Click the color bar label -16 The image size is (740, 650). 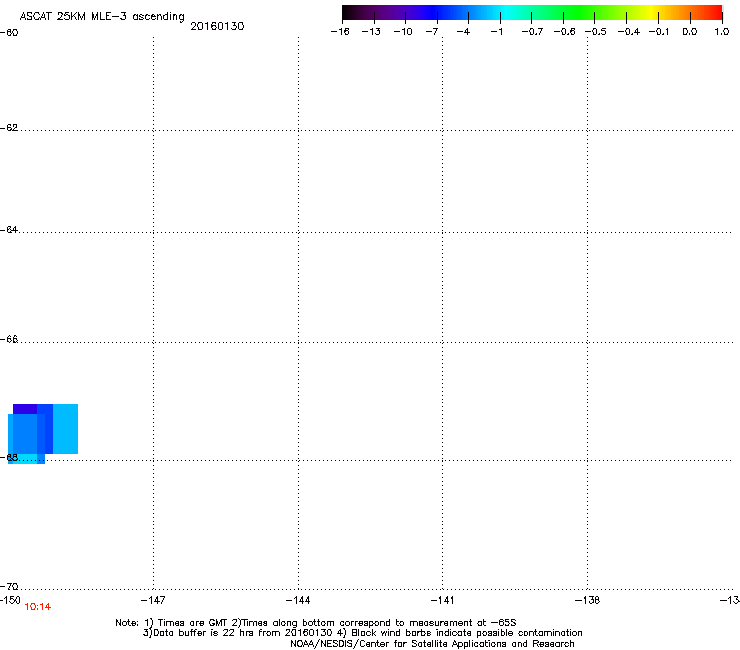(340, 32)
